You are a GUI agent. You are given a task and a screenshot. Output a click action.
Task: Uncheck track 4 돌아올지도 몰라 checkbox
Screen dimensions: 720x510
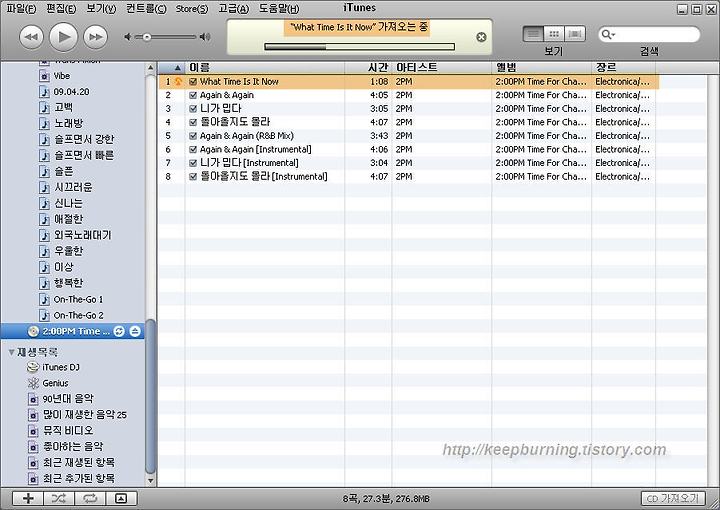coord(193,123)
